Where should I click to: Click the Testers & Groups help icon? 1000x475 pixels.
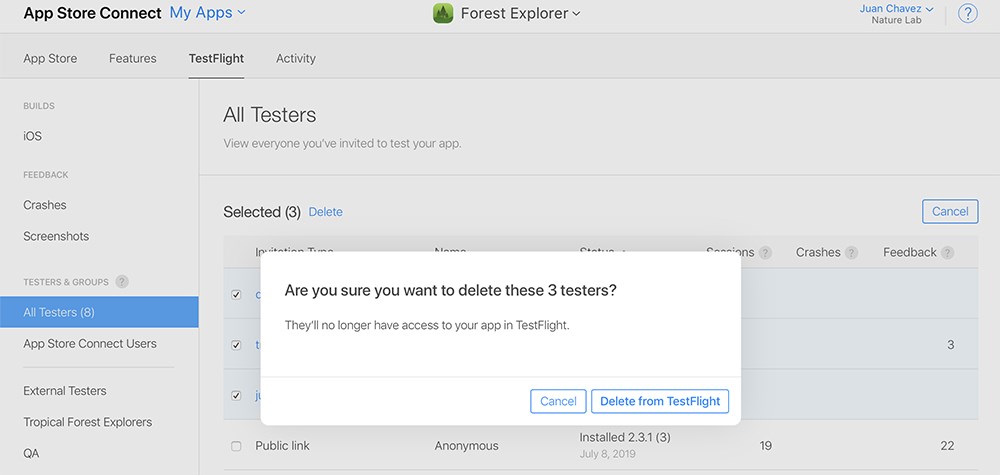tap(122, 282)
